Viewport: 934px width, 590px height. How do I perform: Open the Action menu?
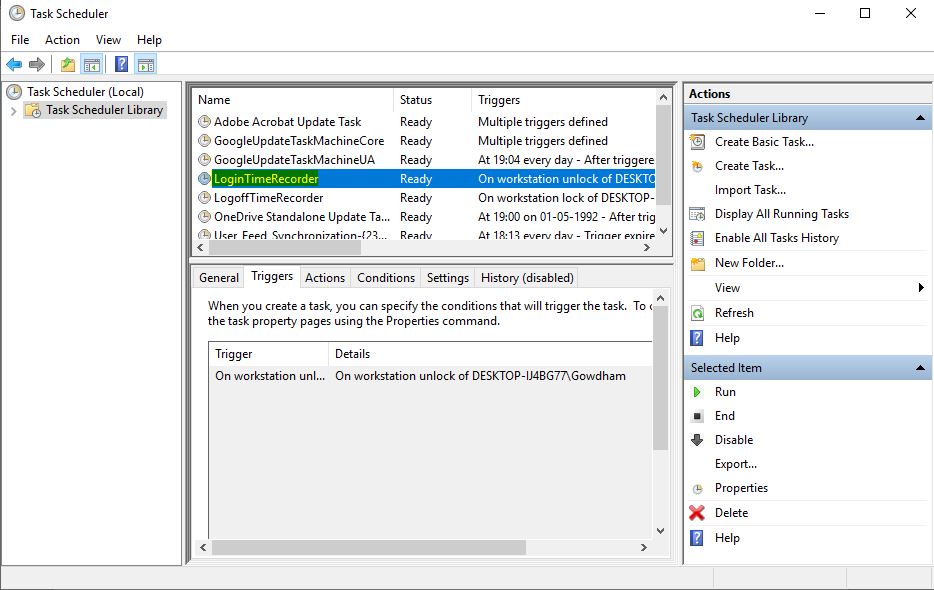[62, 39]
